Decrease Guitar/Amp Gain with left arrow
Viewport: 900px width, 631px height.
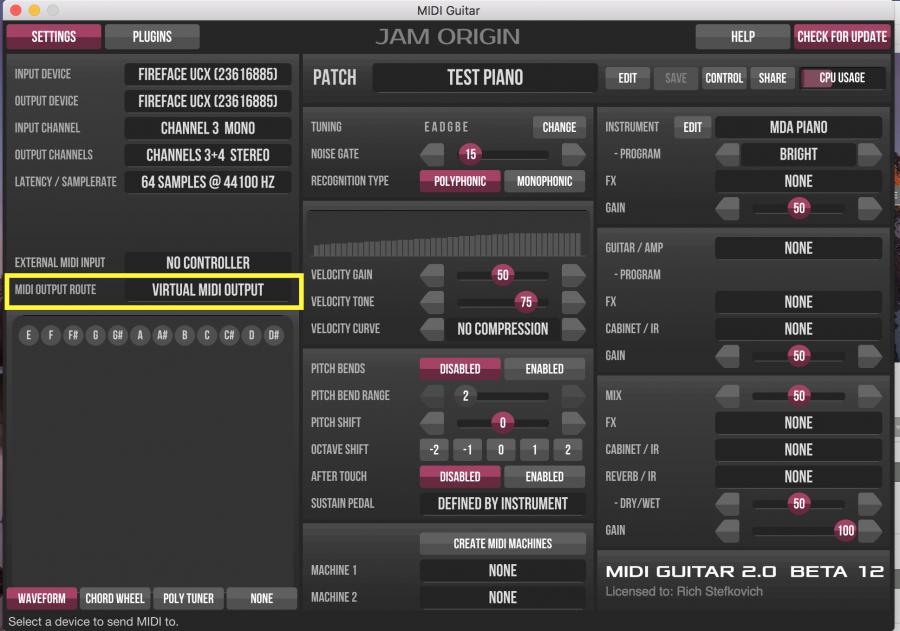(x=727, y=356)
